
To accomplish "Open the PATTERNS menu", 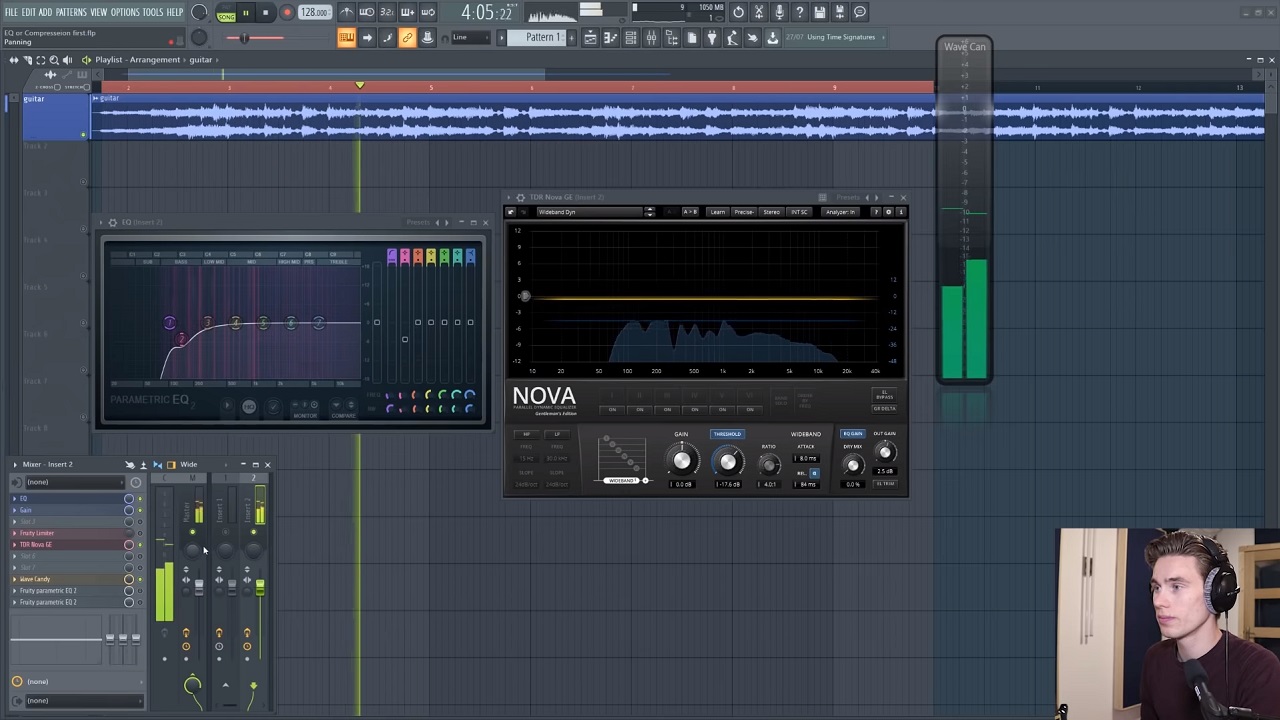I will 71,12.
